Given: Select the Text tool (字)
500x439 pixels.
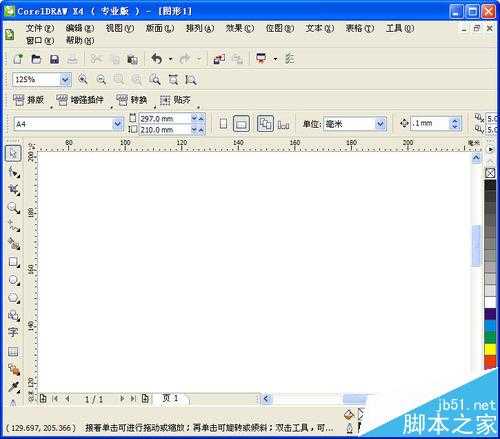Looking at the screenshot, I should 13,332.
